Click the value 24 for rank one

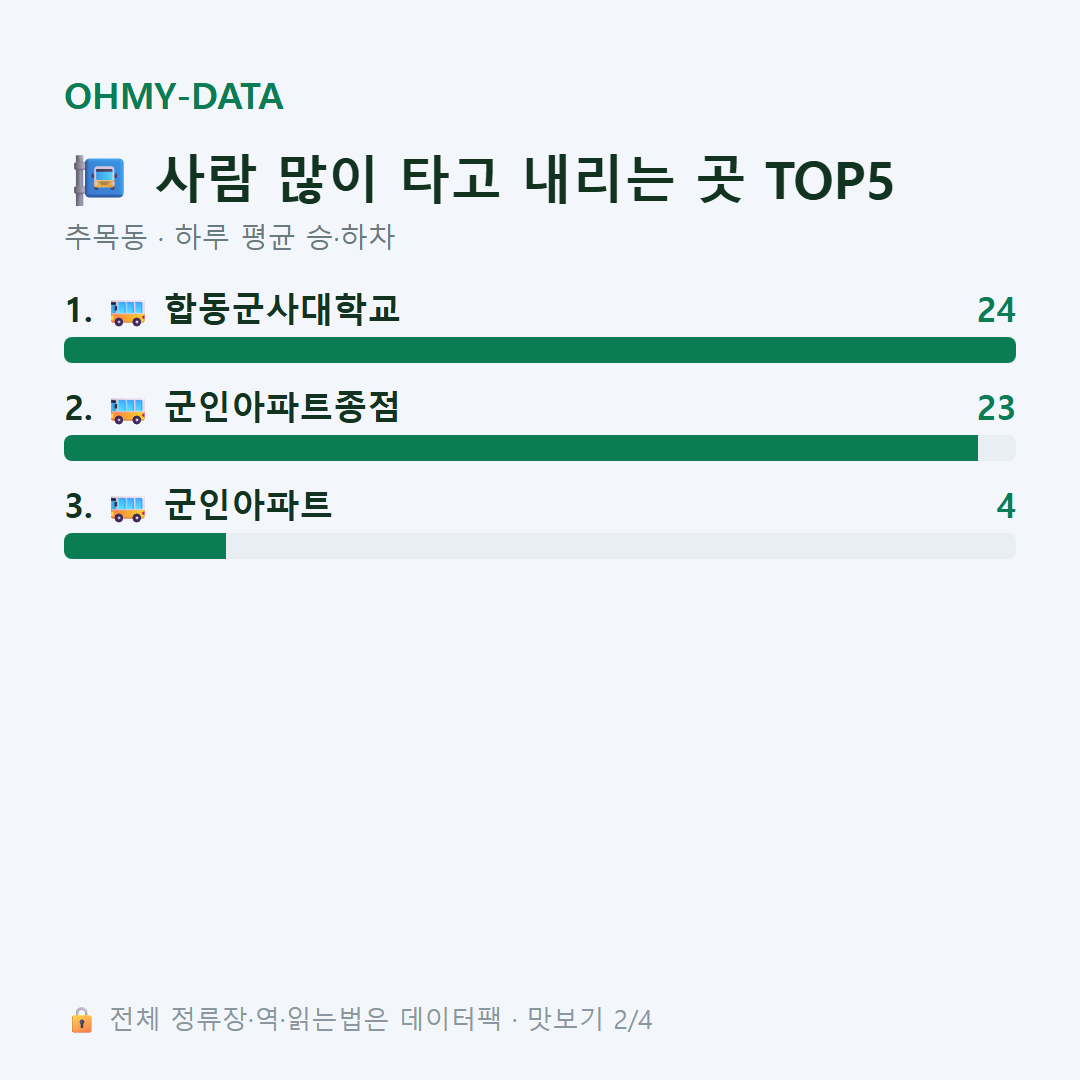click(996, 310)
